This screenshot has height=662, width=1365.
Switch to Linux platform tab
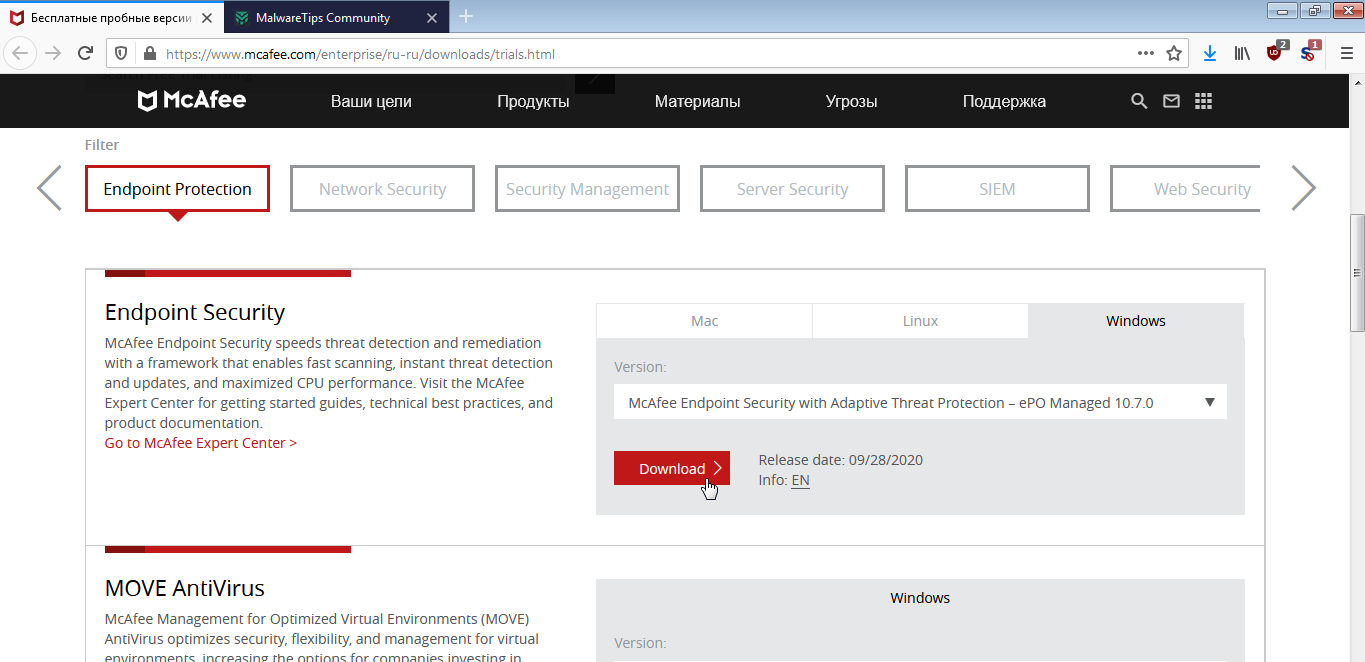coord(920,321)
